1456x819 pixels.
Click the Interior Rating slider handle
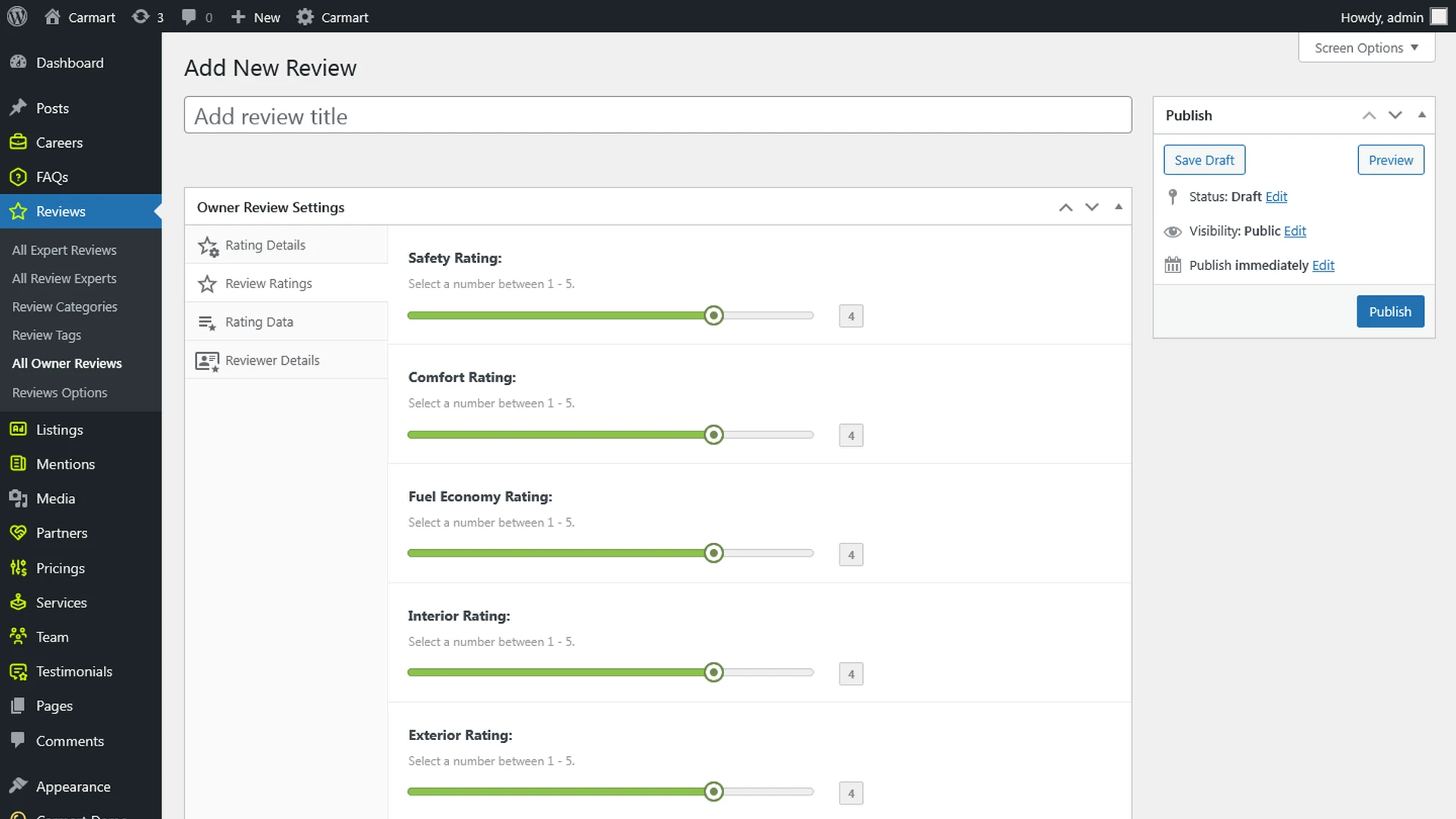pos(714,673)
